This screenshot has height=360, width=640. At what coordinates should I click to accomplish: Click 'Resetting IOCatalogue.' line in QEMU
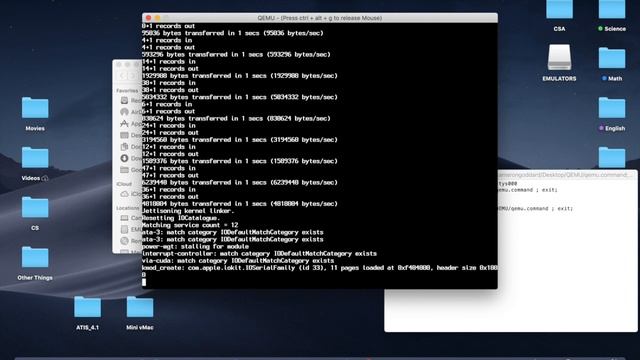click(181, 218)
